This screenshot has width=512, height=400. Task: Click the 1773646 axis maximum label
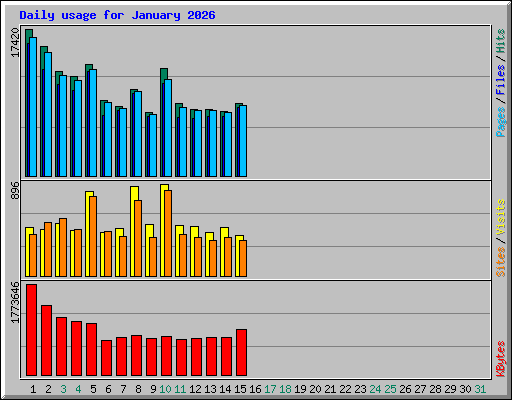tap(15, 302)
